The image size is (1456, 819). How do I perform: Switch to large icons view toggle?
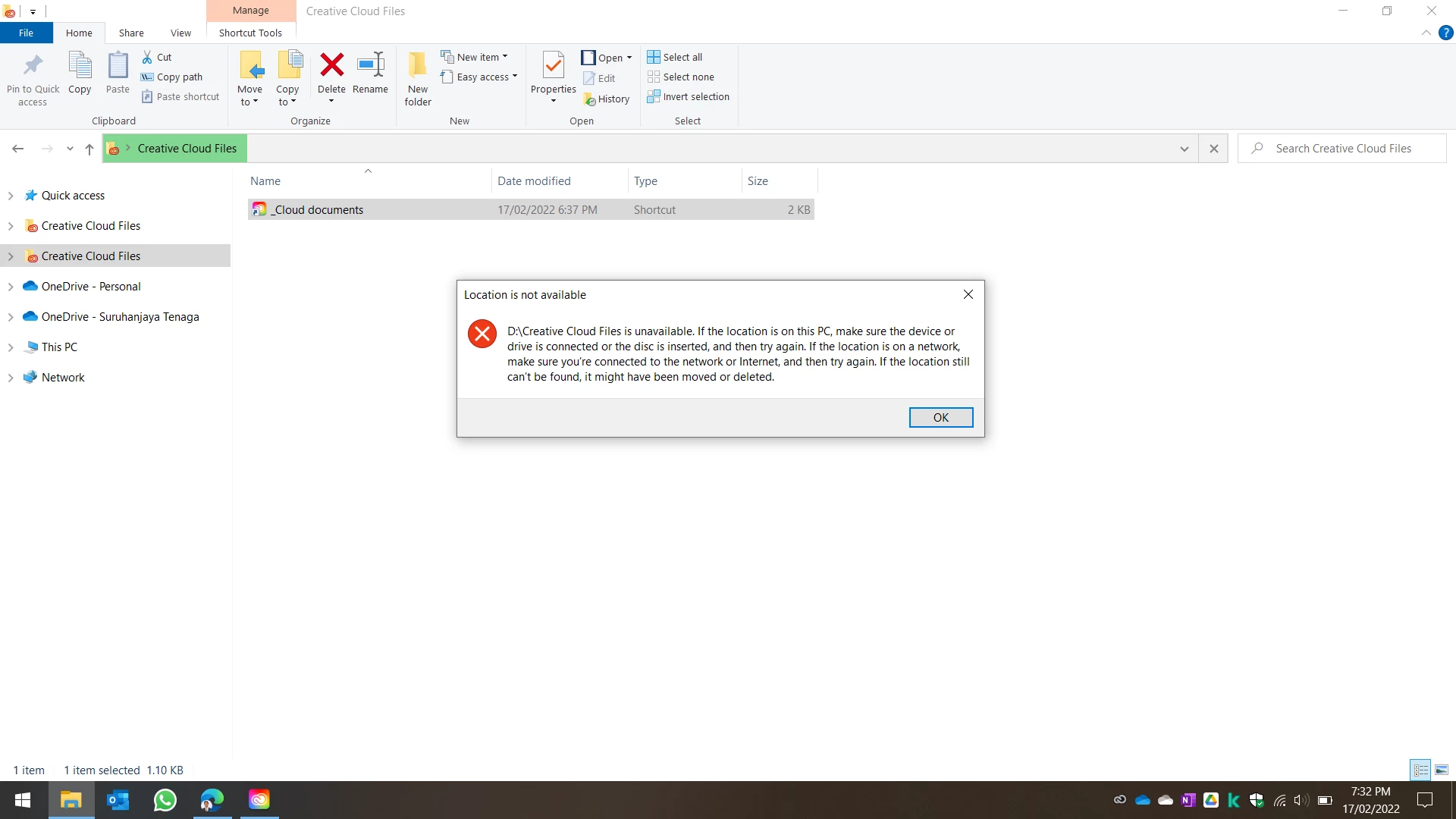click(x=1442, y=770)
